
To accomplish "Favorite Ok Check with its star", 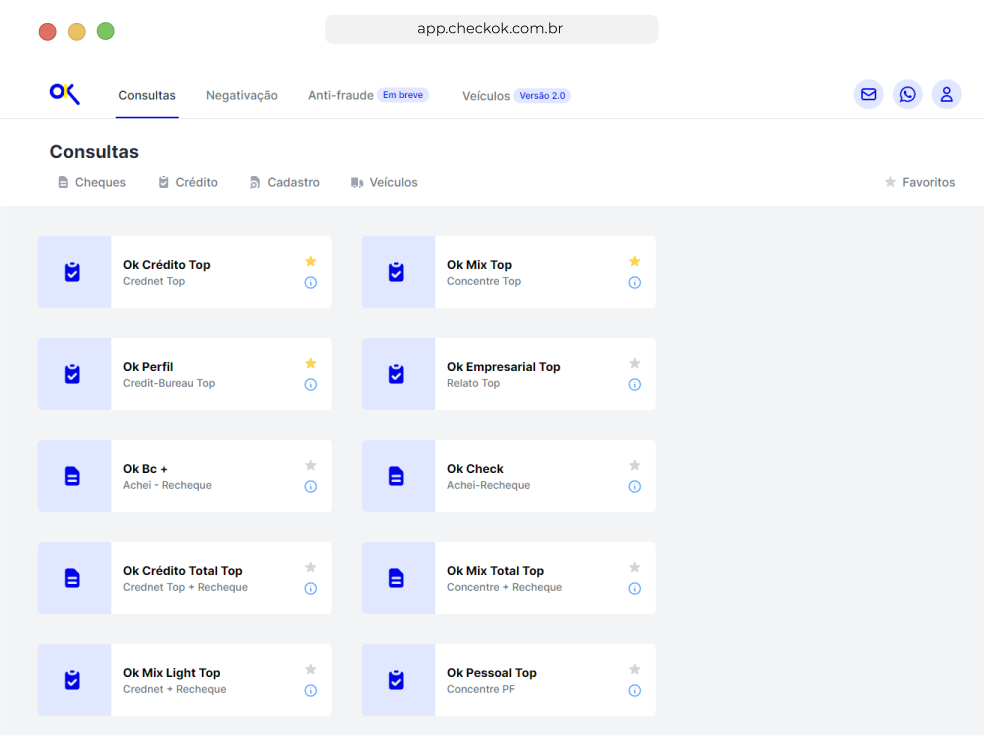I will pyautogui.click(x=634, y=465).
